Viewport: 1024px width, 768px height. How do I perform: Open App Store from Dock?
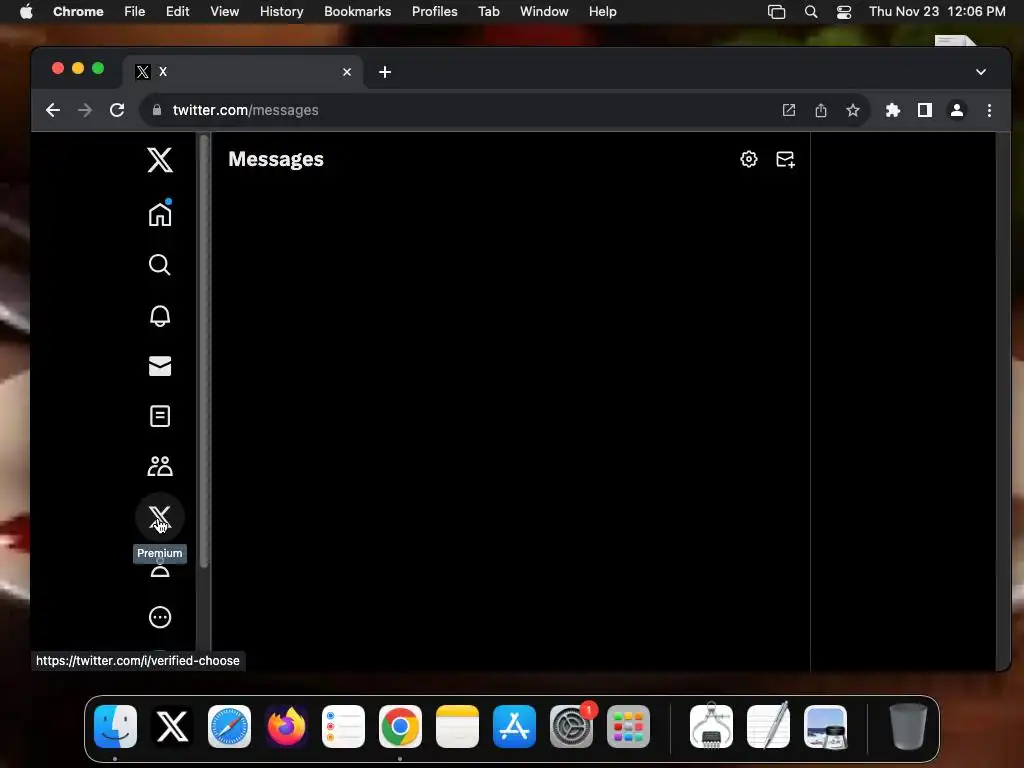coord(515,726)
